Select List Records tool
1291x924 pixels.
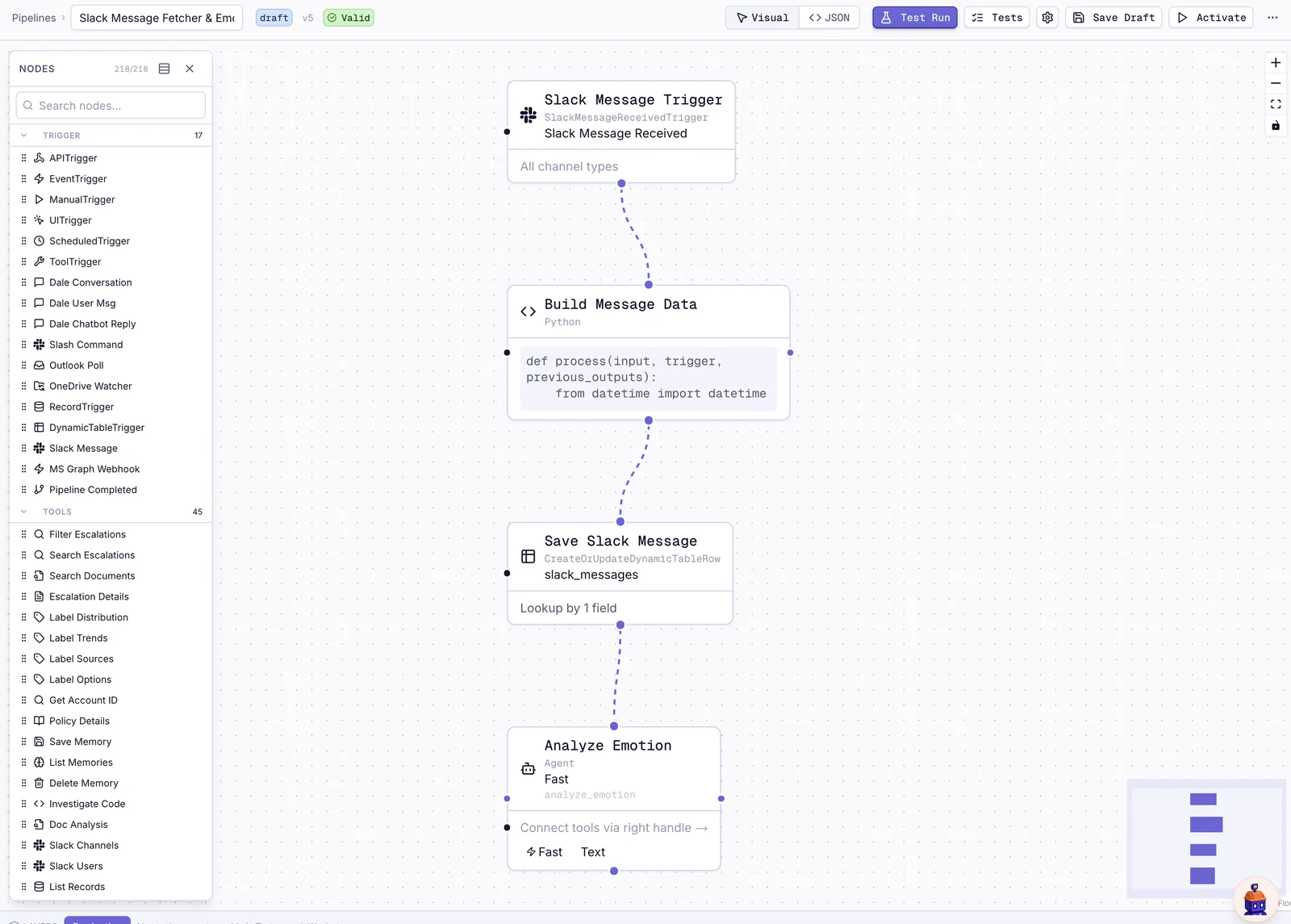[x=111, y=887]
